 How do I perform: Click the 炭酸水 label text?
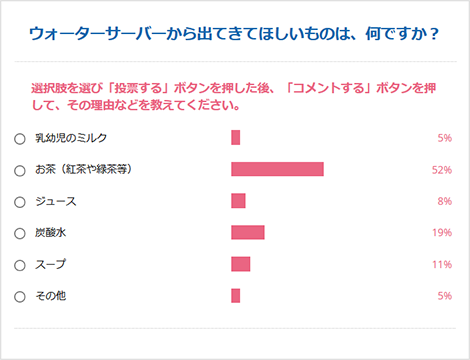point(50,232)
